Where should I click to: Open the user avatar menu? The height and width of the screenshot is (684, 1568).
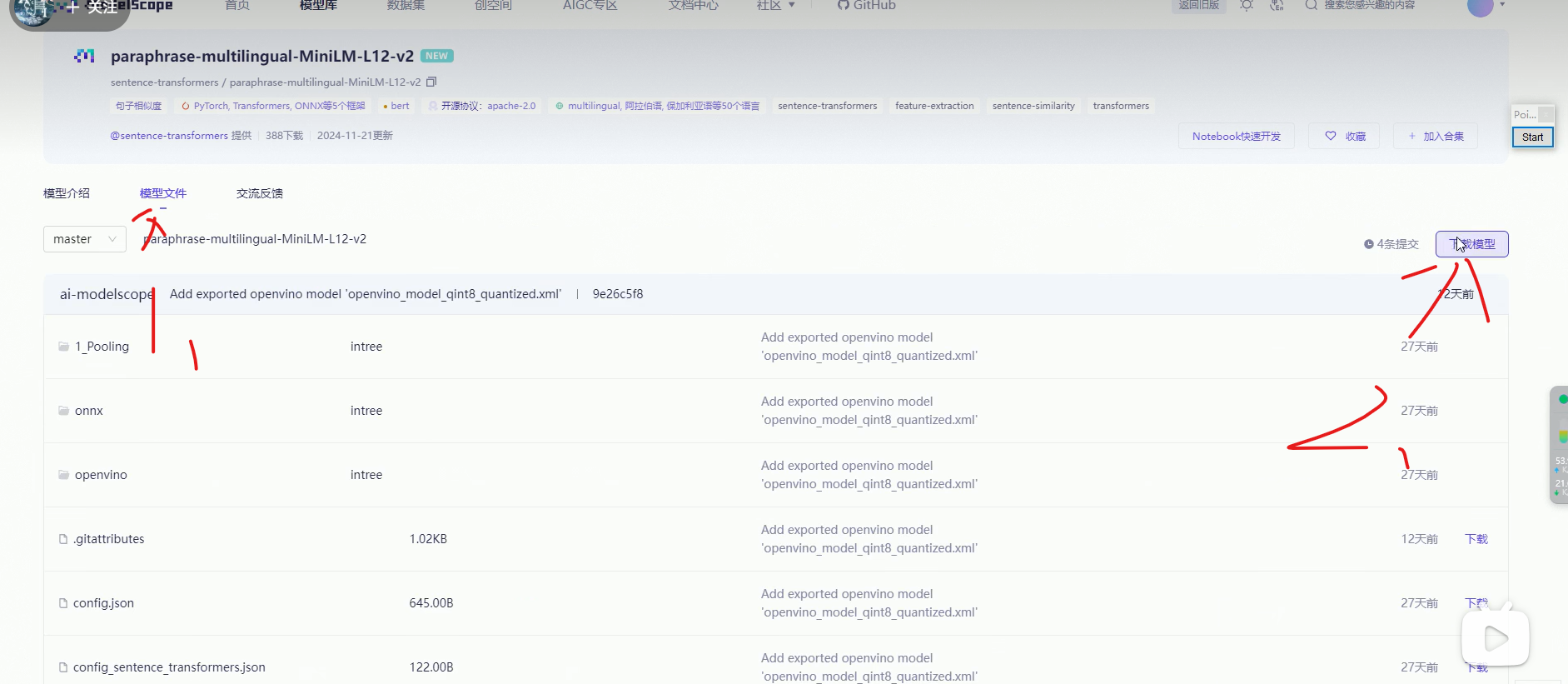tap(1481, 7)
